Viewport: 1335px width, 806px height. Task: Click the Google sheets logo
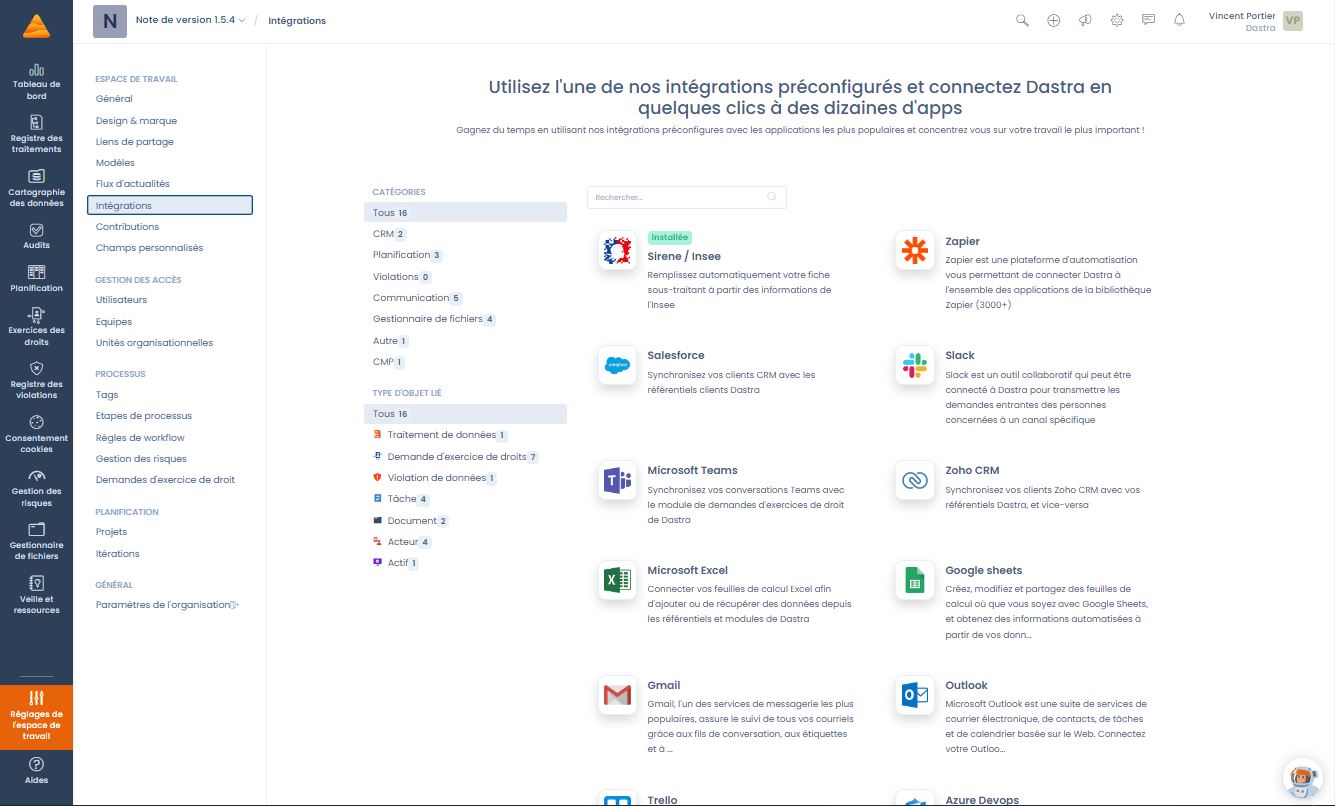(x=914, y=581)
